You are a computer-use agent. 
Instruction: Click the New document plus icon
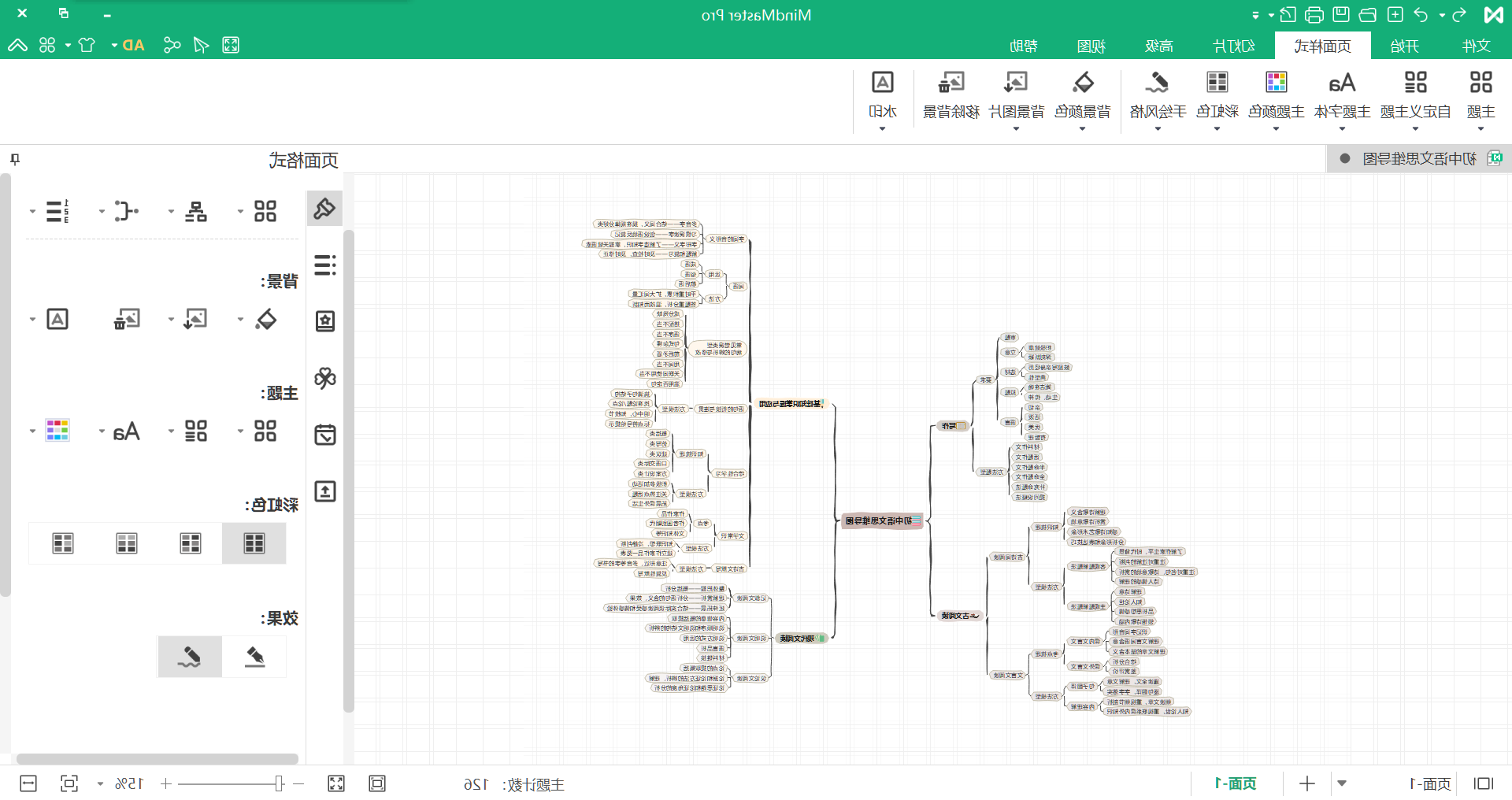(1395, 14)
